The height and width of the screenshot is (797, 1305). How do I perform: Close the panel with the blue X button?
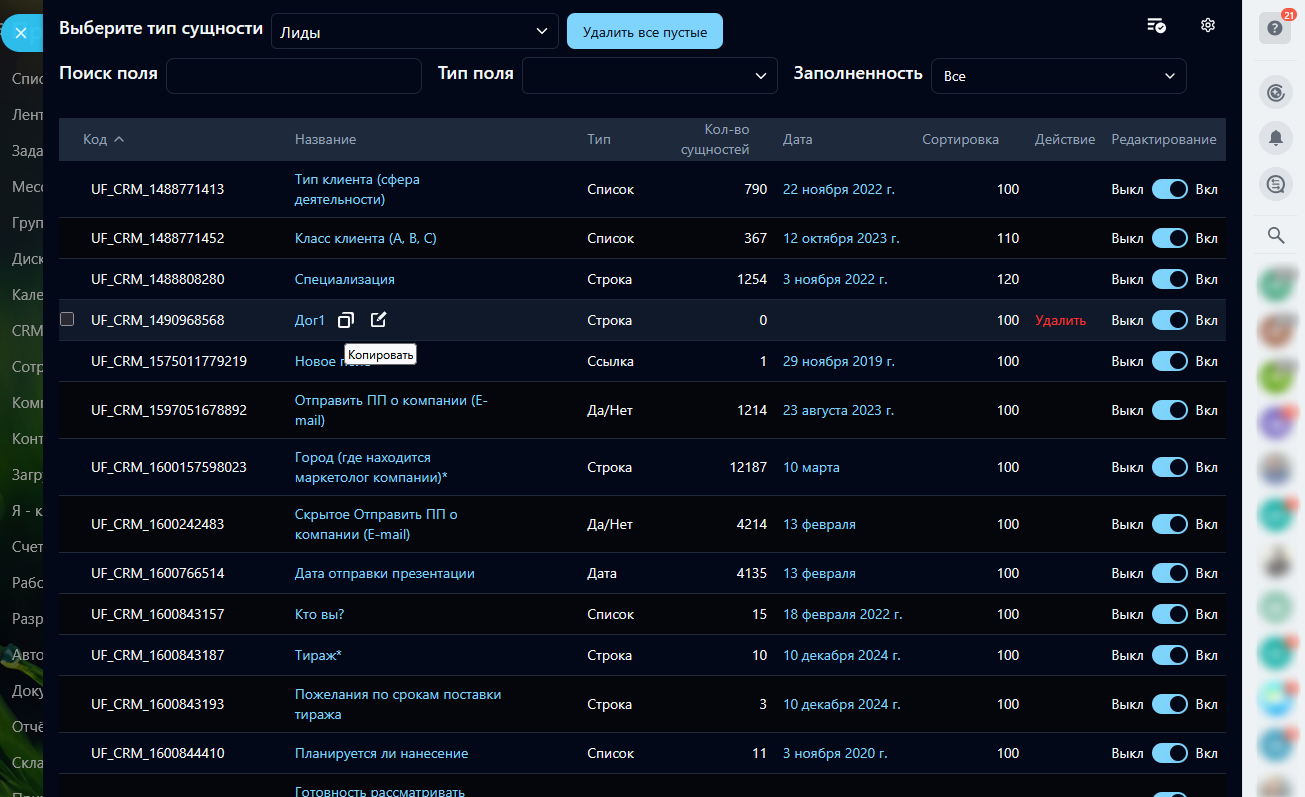[21, 33]
